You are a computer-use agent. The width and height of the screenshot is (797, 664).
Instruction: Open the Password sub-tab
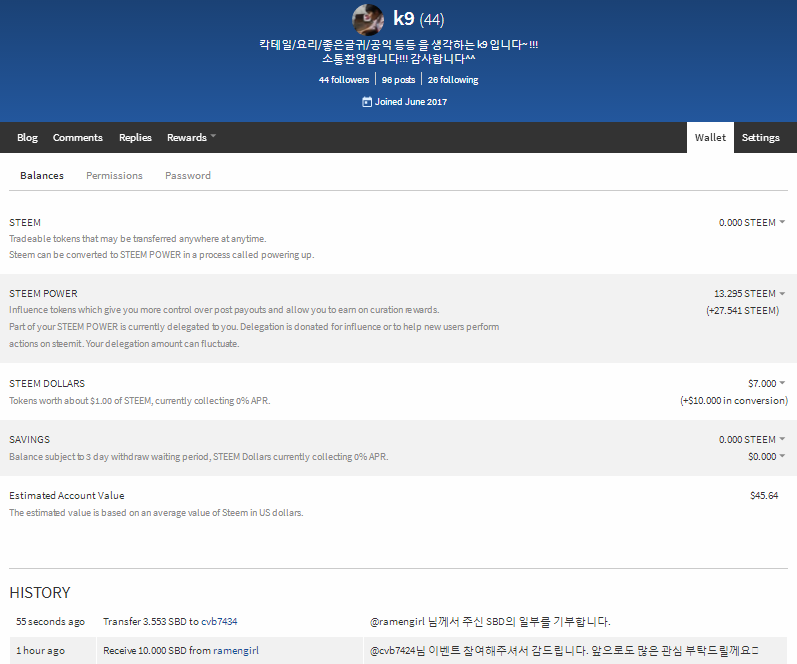(x=188, y=175)
